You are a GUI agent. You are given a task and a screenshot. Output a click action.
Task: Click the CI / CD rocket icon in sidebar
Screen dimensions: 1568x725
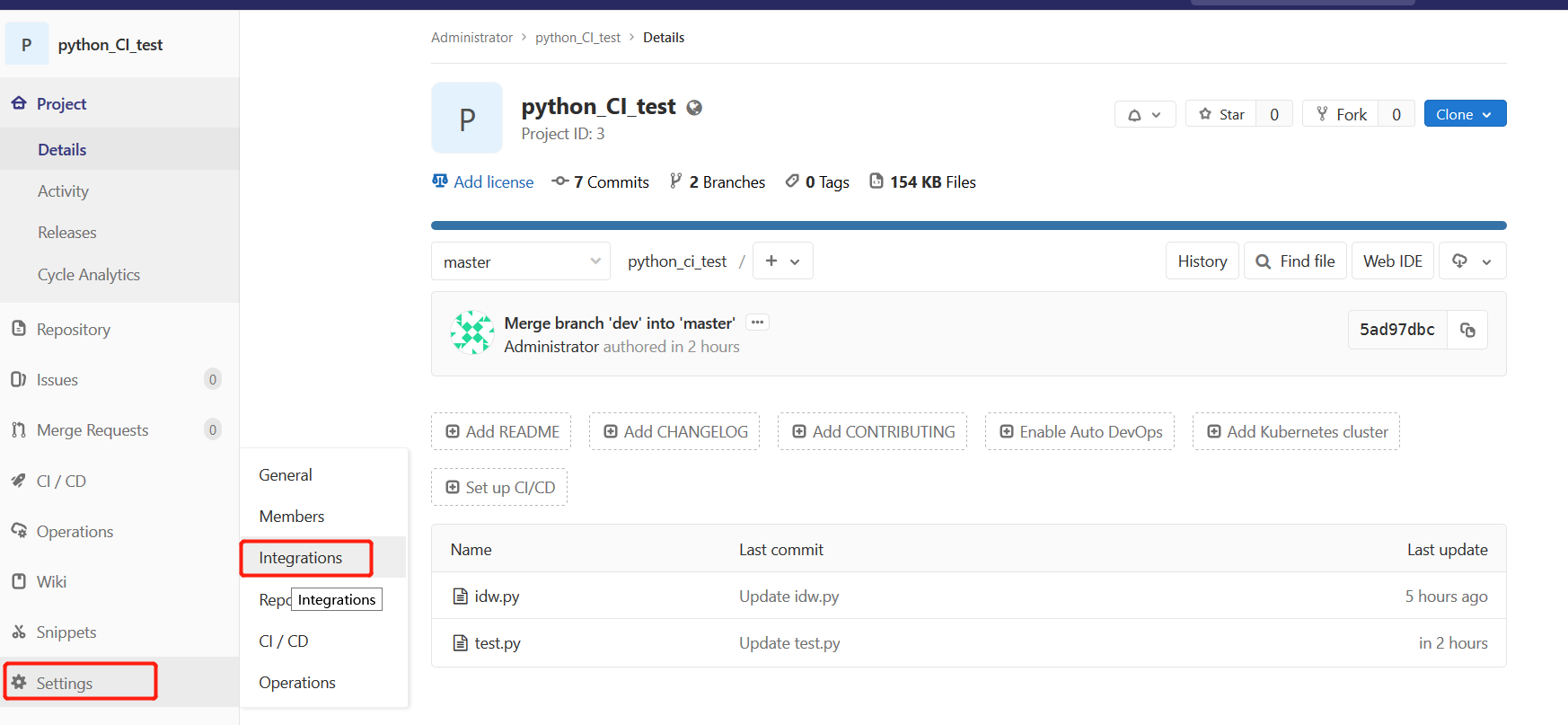click(19, 481)
